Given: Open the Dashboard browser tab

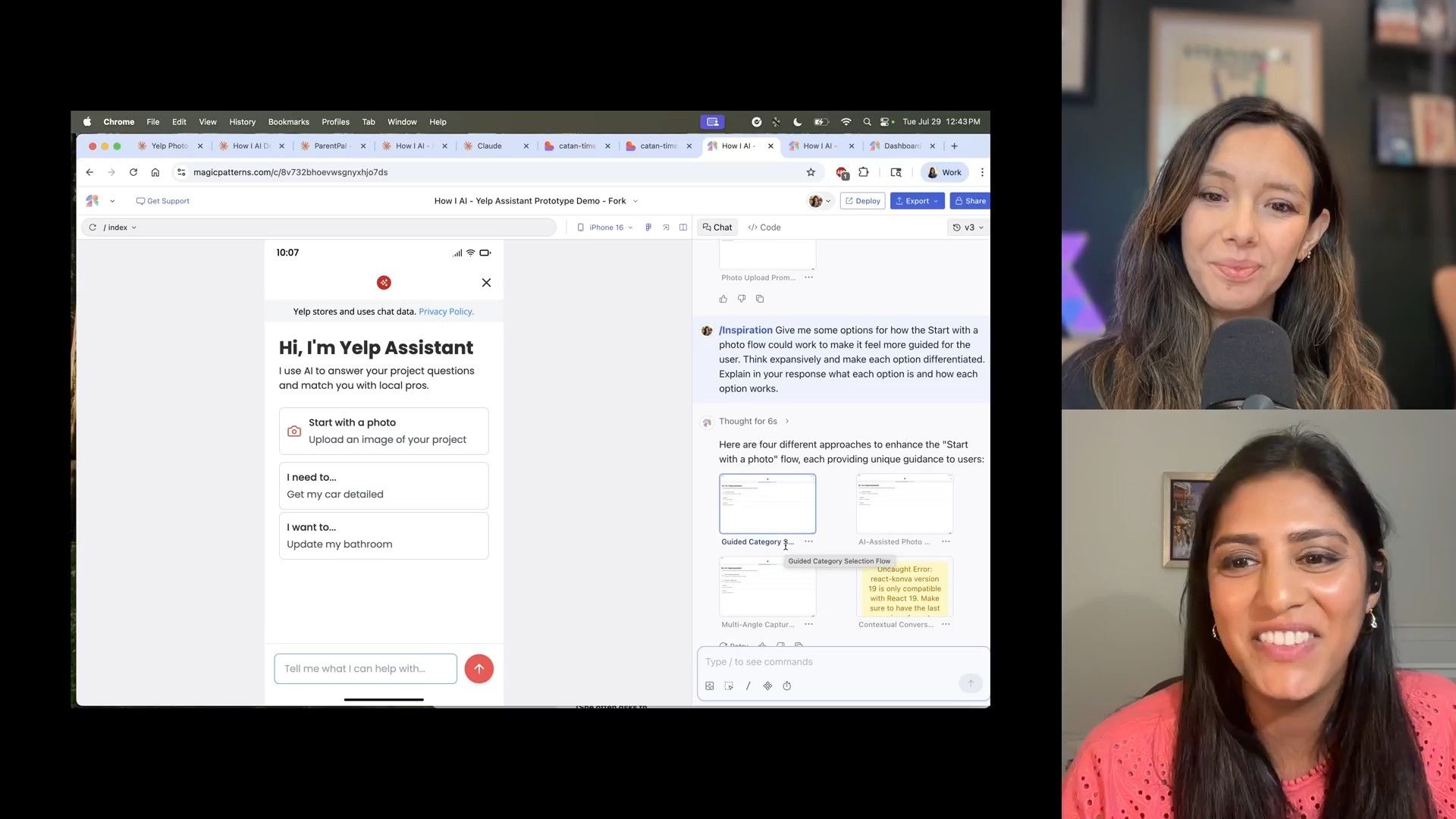Looking at the screenshot, I should click(x=902, y=146).
